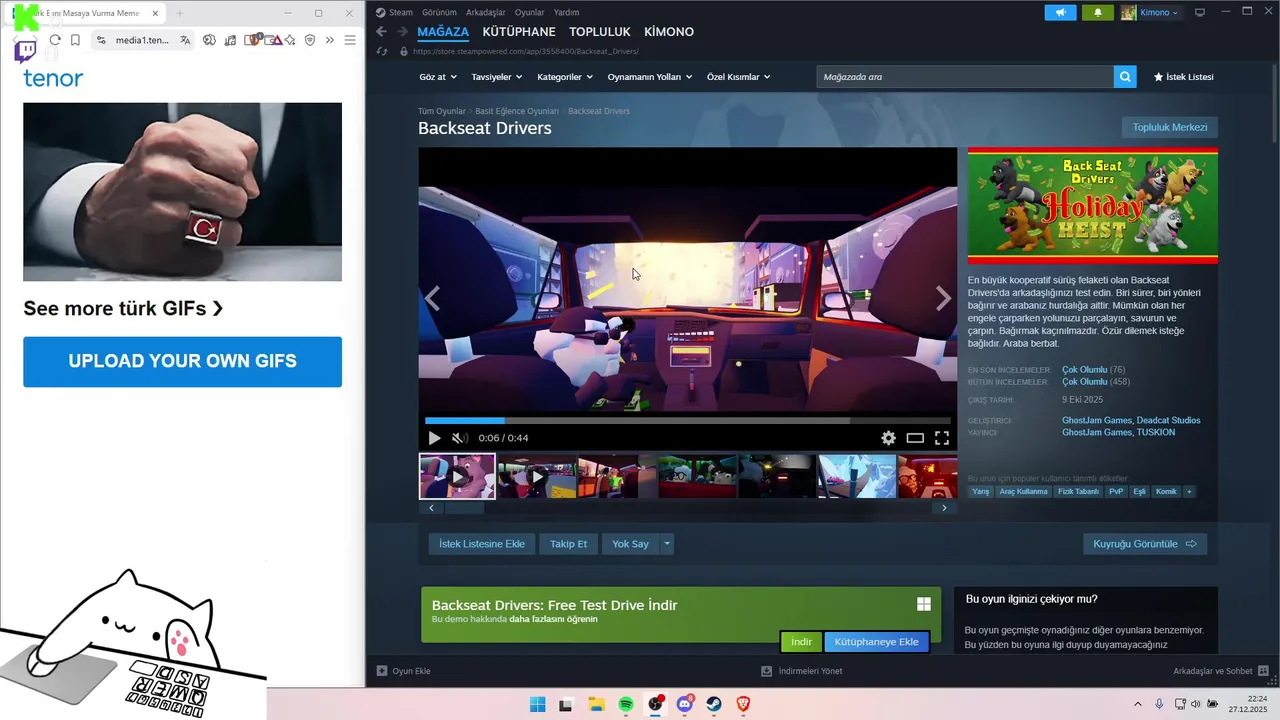The width and height of the screenshot is (1280, 720).
Task: Click the trailer progress bar
Action: pyautogui.click(x=688, y=421)
